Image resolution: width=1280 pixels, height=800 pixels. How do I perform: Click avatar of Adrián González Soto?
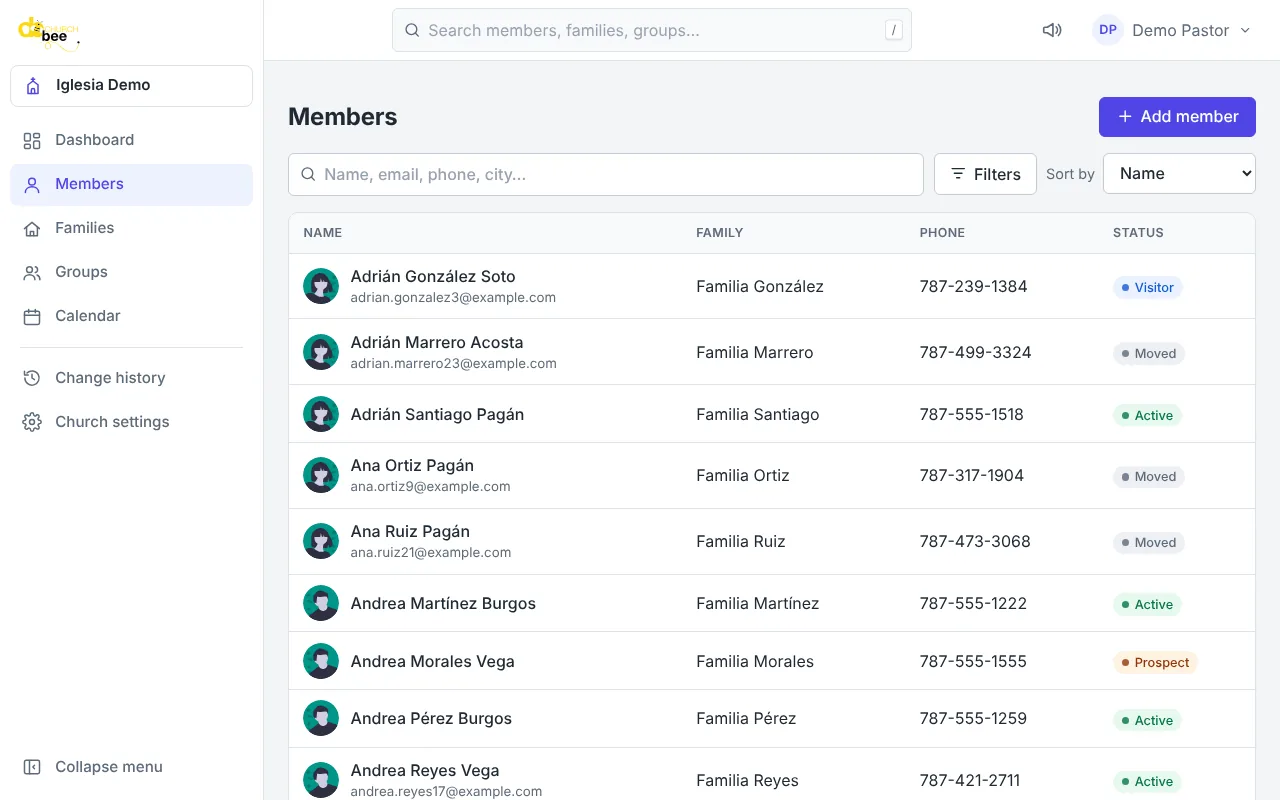321,286
